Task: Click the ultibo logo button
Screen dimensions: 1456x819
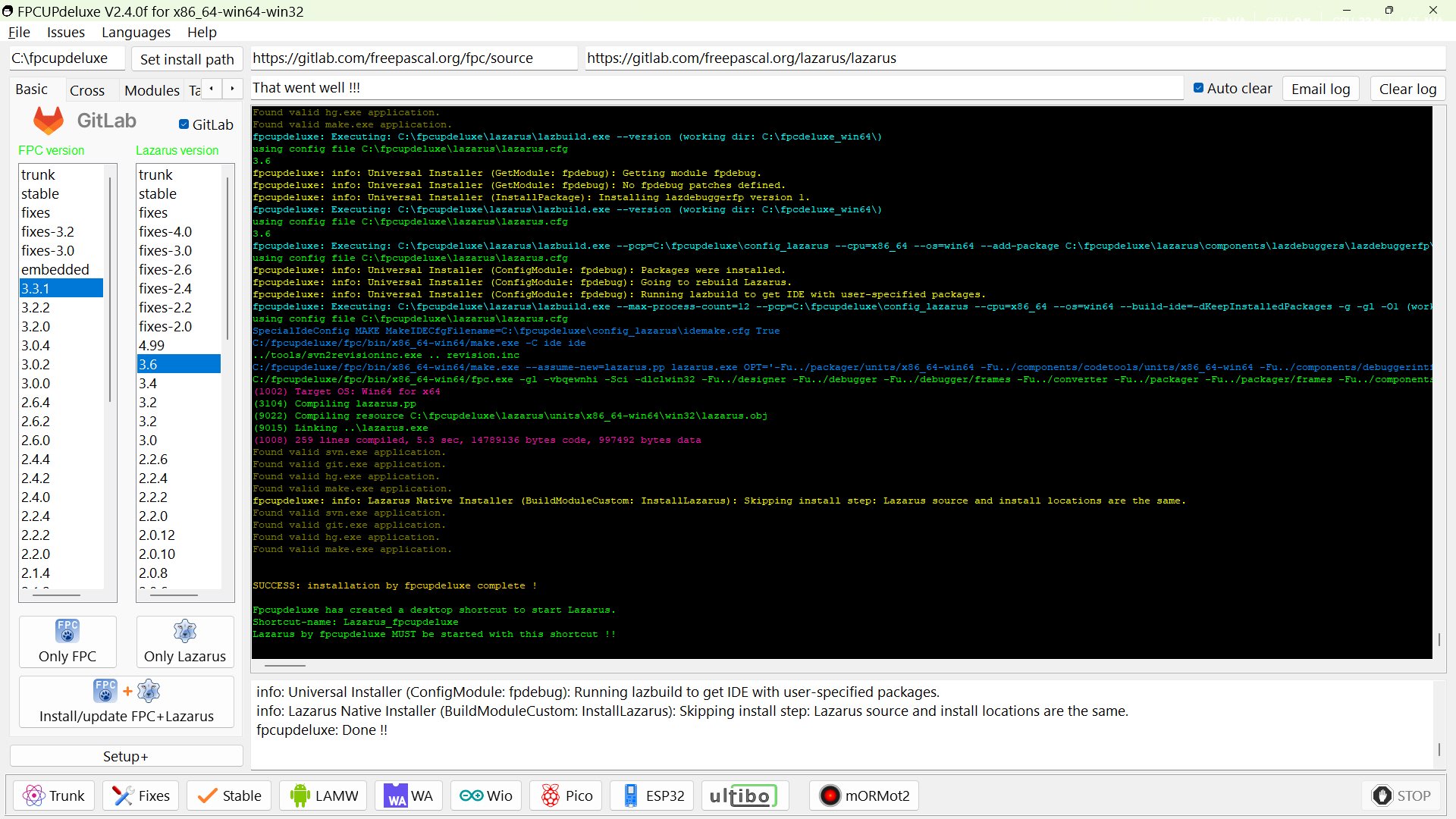Action: click(745, 795)
